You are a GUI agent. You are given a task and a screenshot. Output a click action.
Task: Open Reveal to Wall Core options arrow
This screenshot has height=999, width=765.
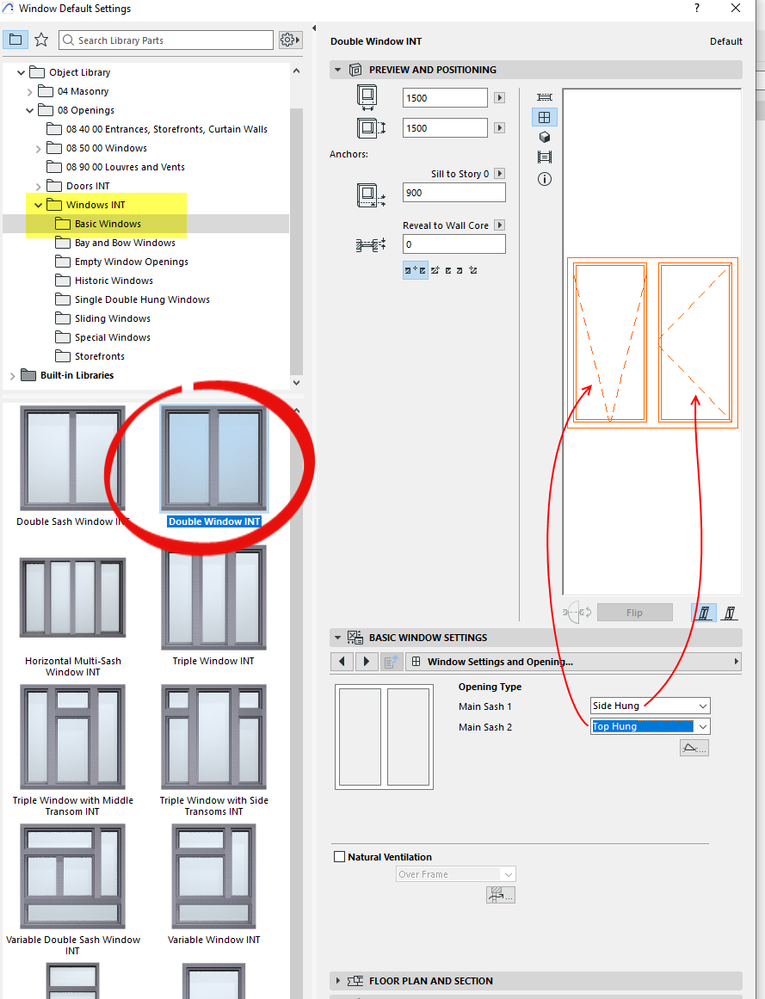(499, 225)
